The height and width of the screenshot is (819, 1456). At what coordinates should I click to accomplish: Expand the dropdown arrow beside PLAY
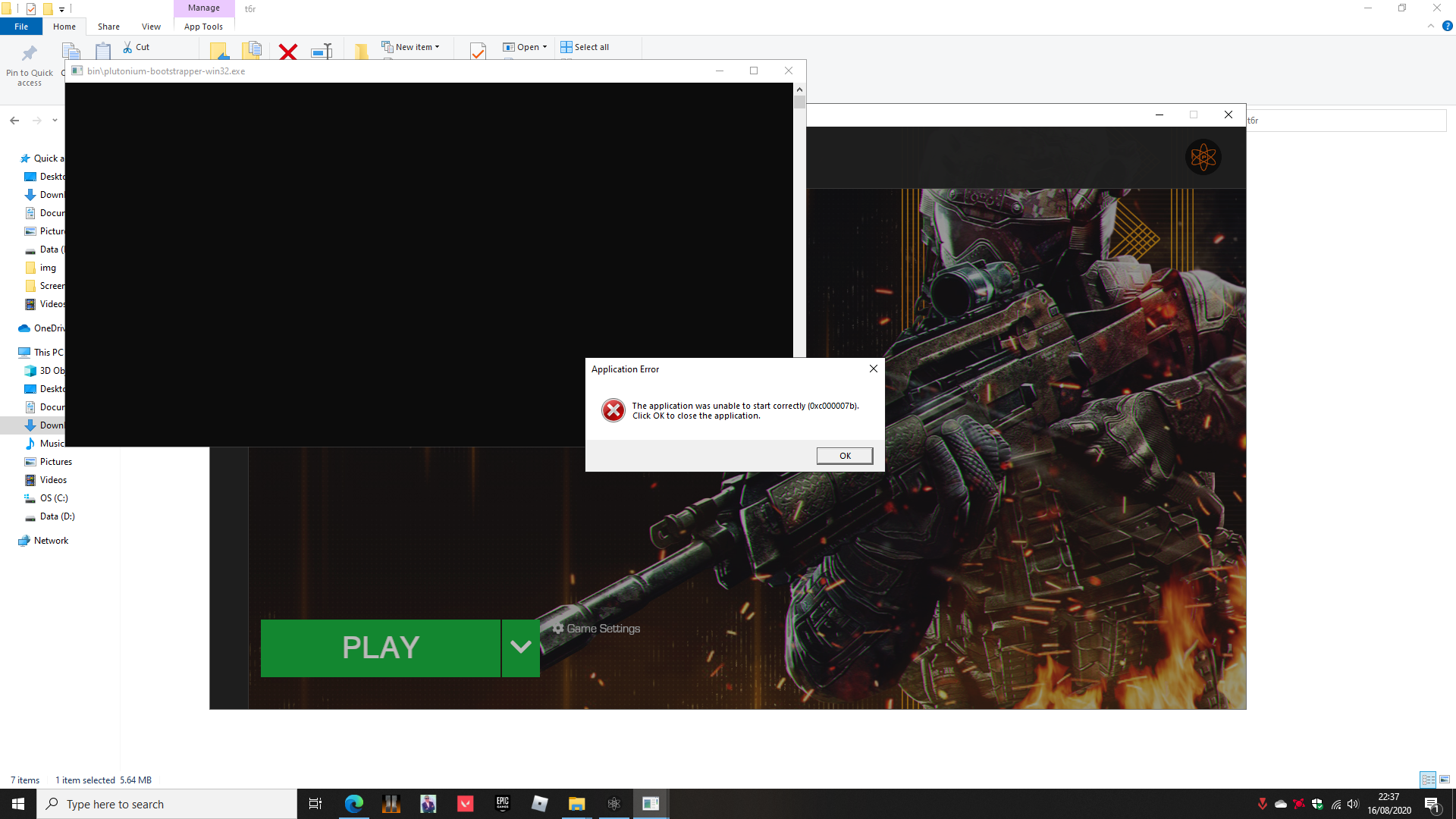pos(521,648)
